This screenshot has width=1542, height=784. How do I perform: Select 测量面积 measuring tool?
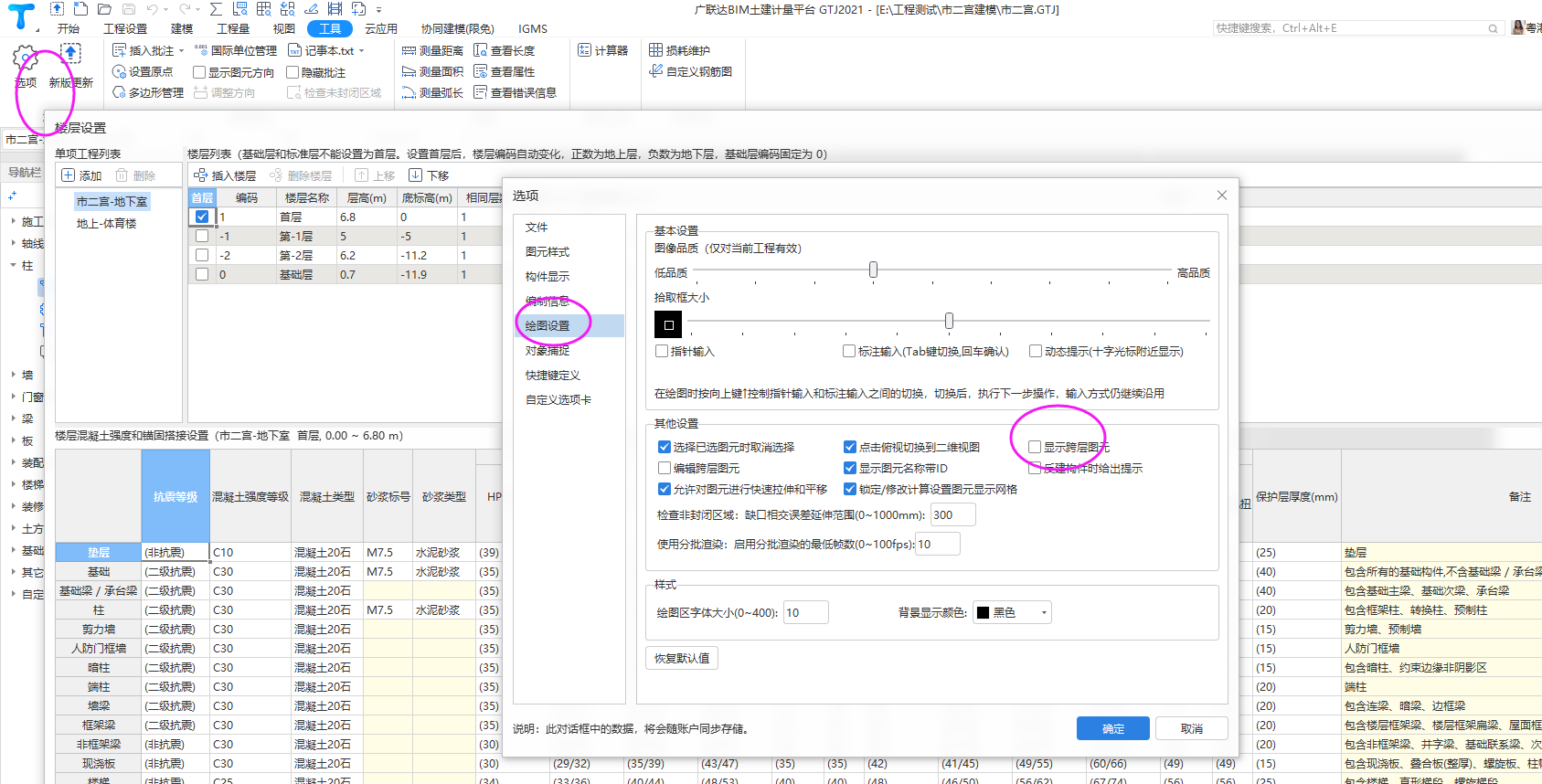click(432, 71)
